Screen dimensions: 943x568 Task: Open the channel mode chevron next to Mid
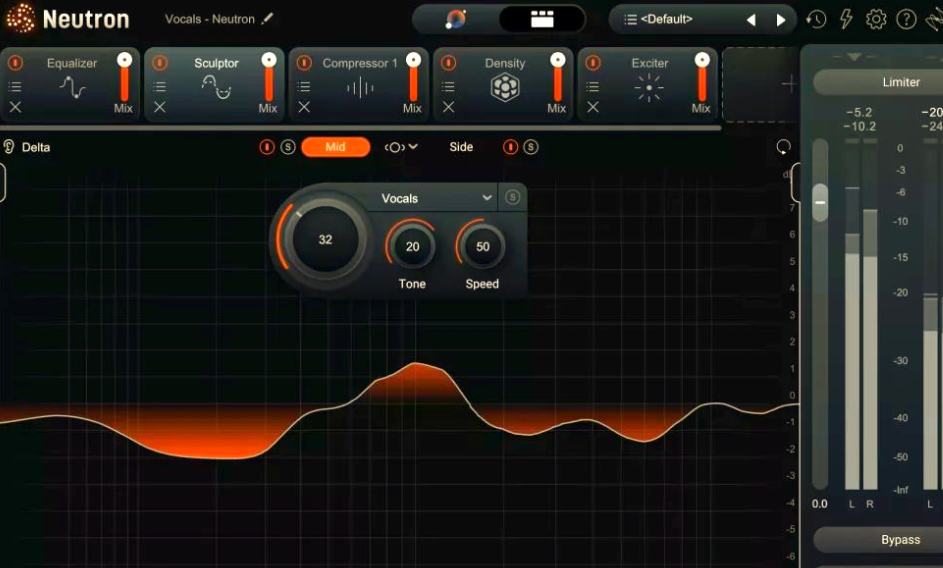(401, 147)
